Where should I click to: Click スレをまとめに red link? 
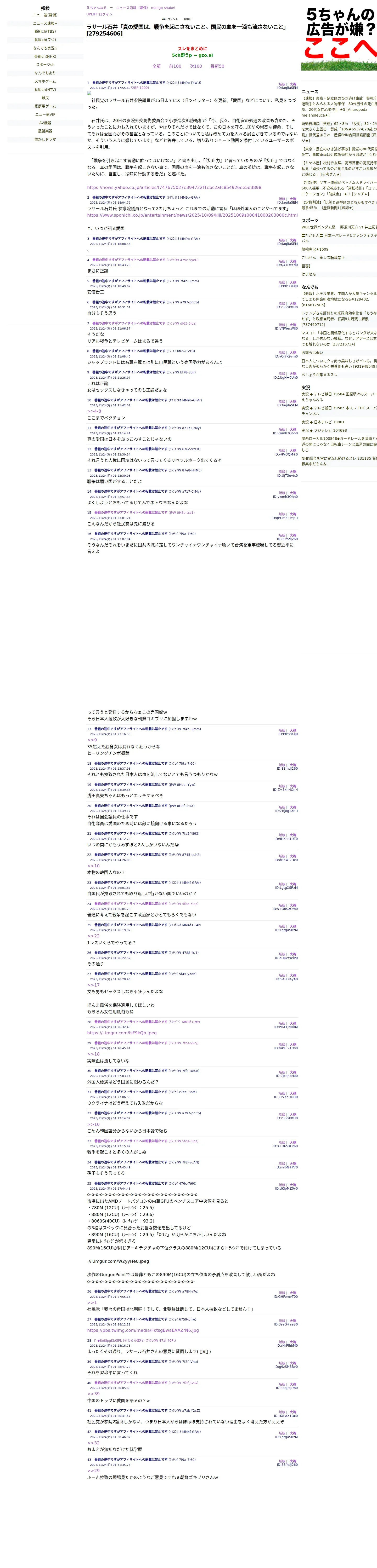[193, 49]
